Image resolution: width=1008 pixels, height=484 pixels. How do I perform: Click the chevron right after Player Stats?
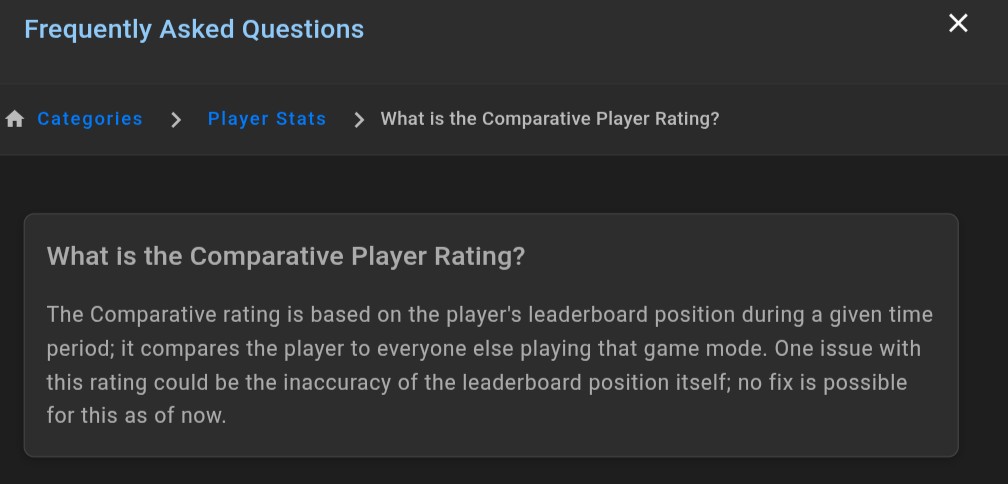[x=360, y=120]
